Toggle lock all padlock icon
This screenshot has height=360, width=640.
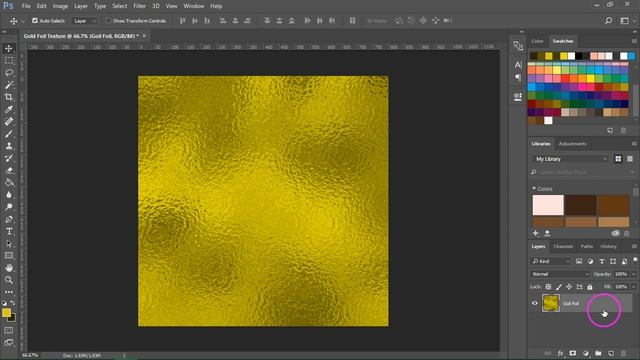[x=589, y=287]
